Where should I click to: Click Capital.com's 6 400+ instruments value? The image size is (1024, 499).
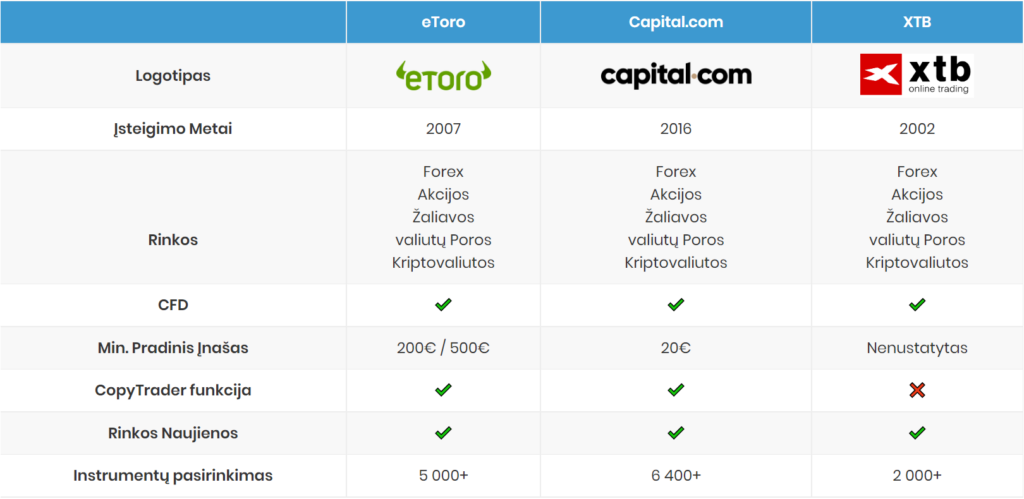pos(676,475)
